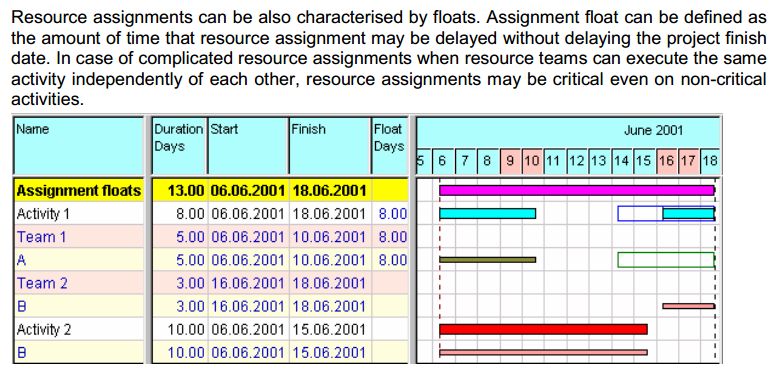Image resolution: width=782 pixels, height=380 pixels.
Task: Click the June 2001 timeline header
Action: (x=653, y=131)
